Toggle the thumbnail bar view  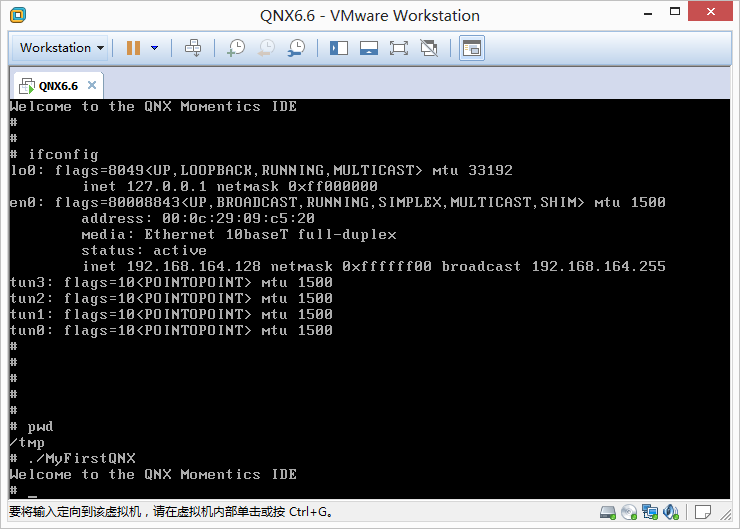coord(369,48)
